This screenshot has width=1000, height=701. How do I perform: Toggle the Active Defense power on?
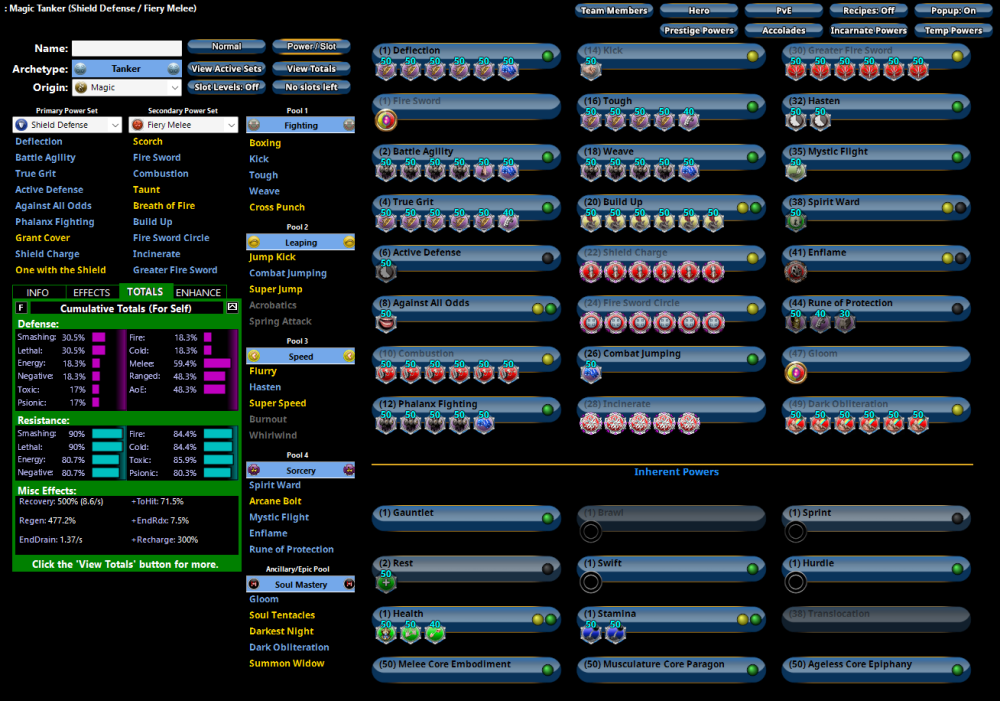(x=547, y=258)
